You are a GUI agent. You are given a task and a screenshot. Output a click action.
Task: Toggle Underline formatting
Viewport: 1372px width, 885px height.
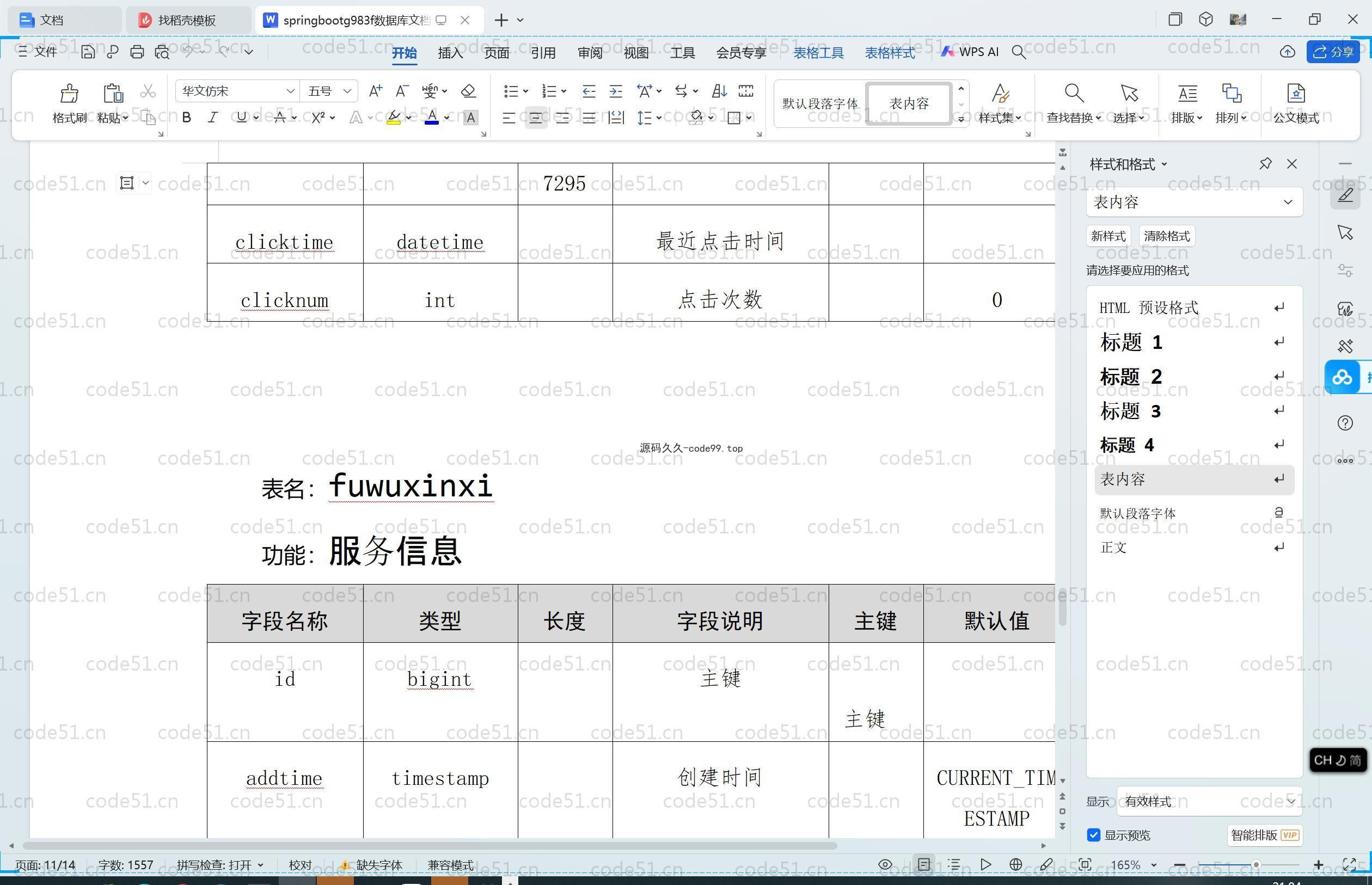point(241,118)
